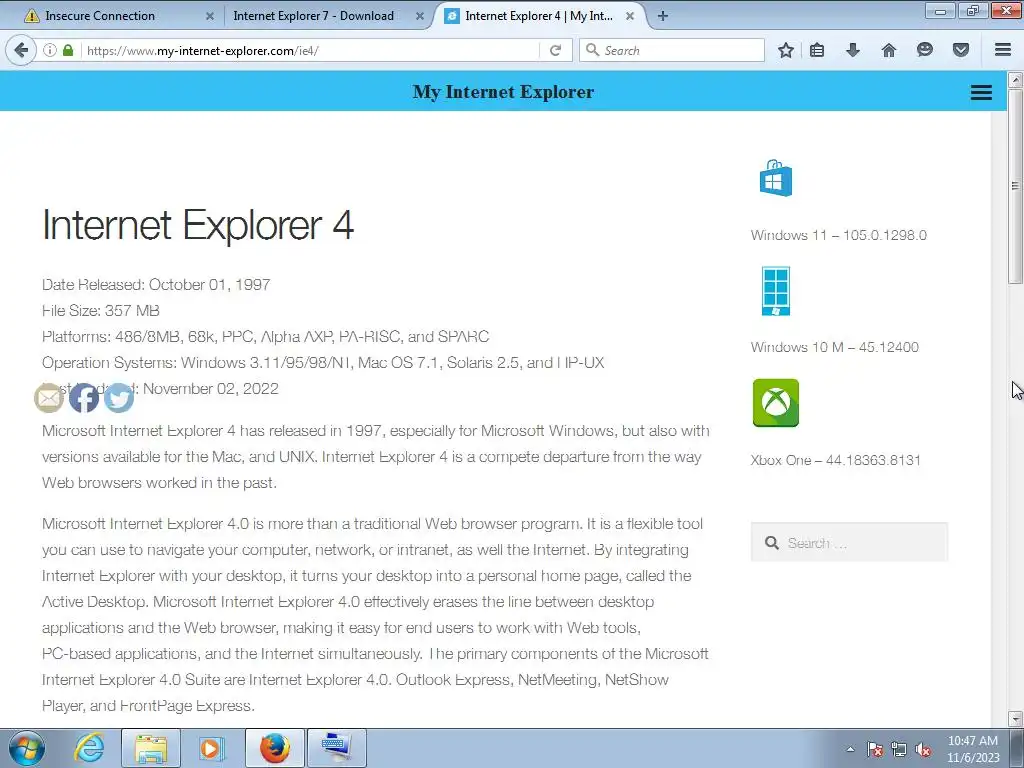Open the My Internet Explorer site title
Screen dimensions: 1024x768
click(503, 92)
